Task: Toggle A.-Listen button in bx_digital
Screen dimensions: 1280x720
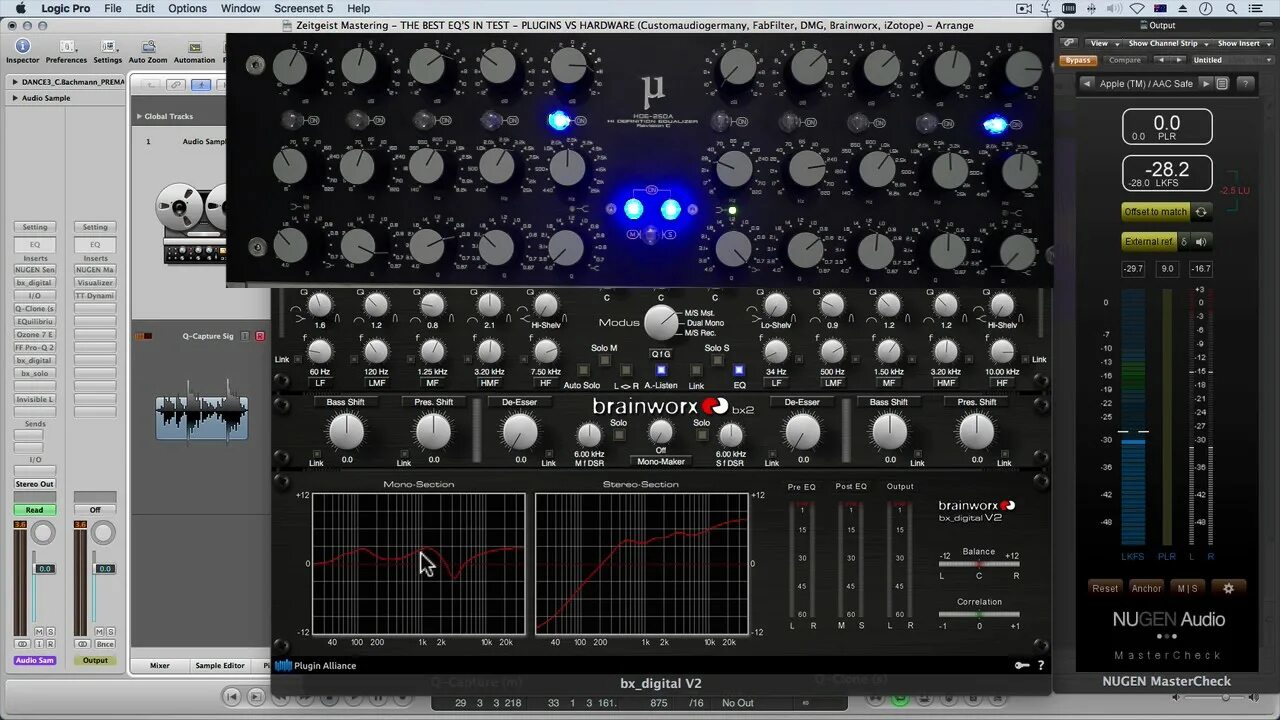Action: pos(660,370)
